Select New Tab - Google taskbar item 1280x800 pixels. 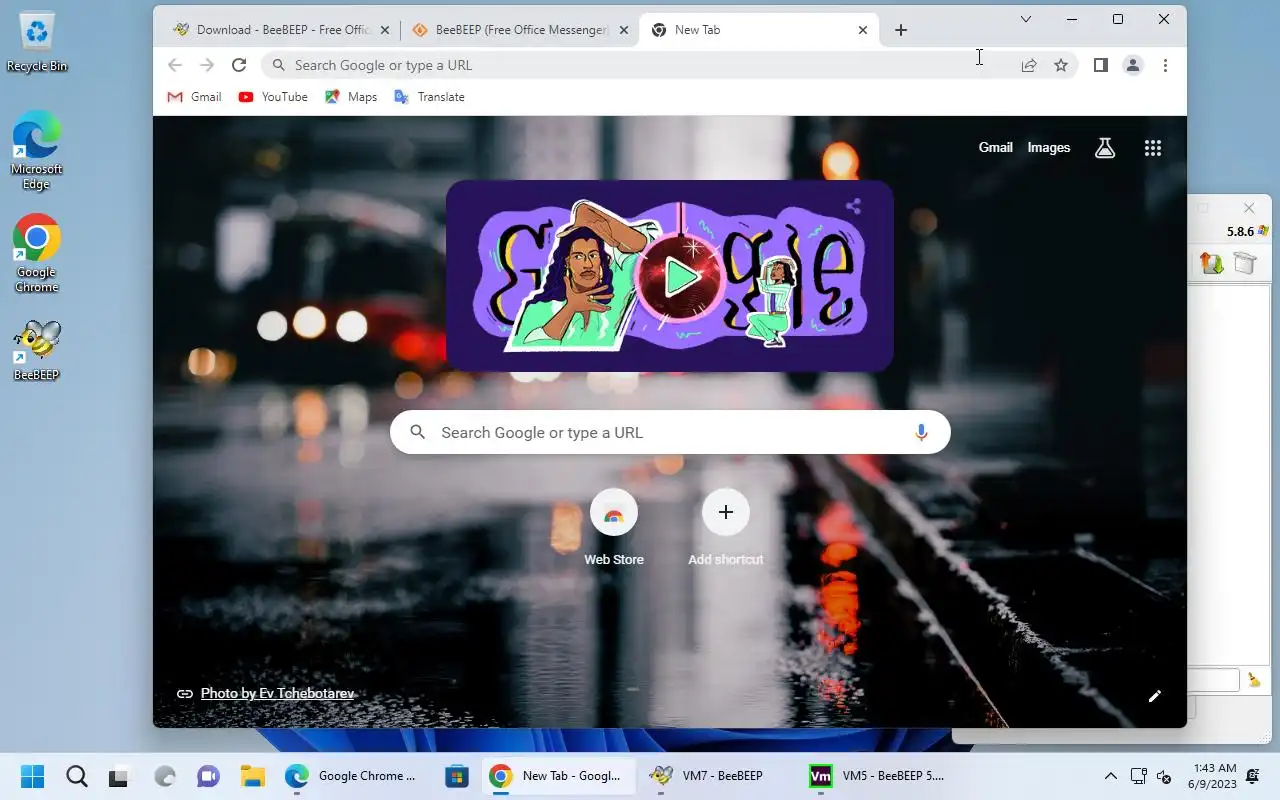(557, 776)
